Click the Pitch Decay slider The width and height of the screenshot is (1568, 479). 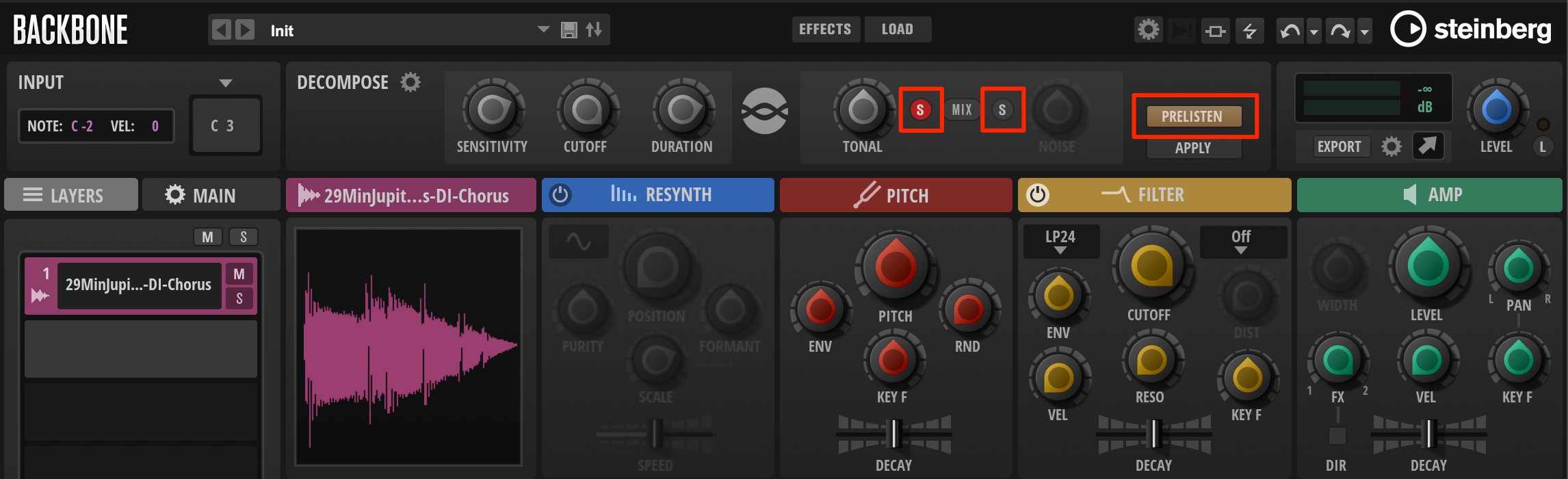pyautogui.click(x=894, y=434)
